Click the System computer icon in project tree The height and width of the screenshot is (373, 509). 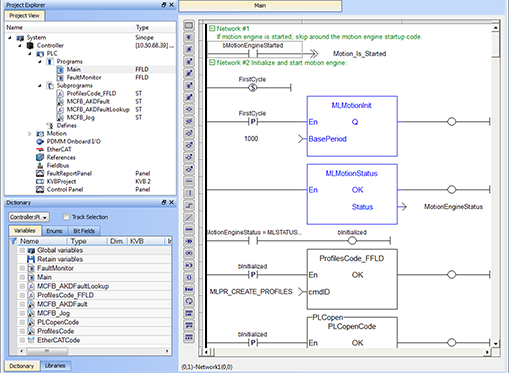point(20,38)
